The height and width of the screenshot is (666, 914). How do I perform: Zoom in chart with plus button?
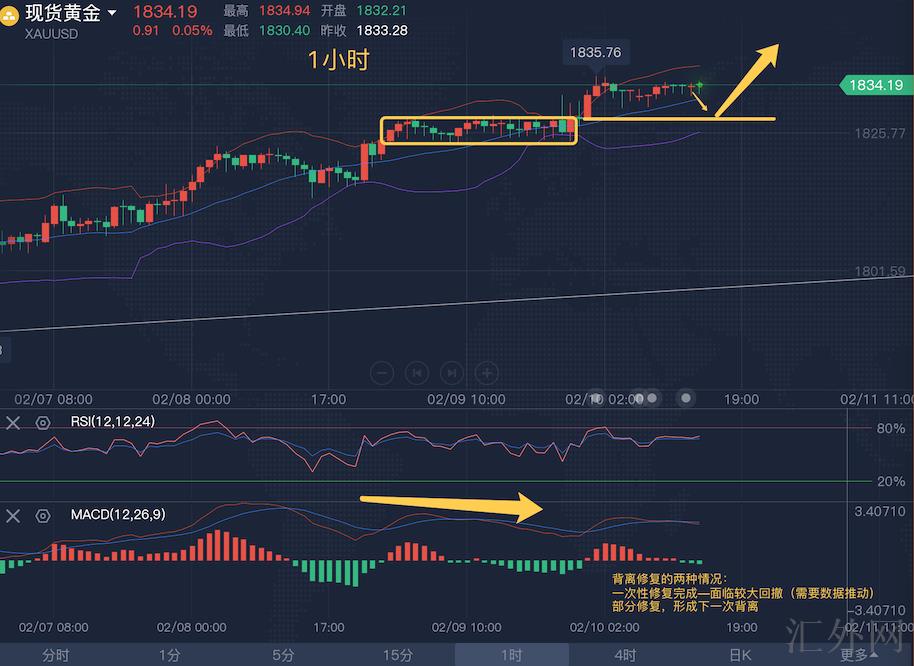tap(487, 372)
